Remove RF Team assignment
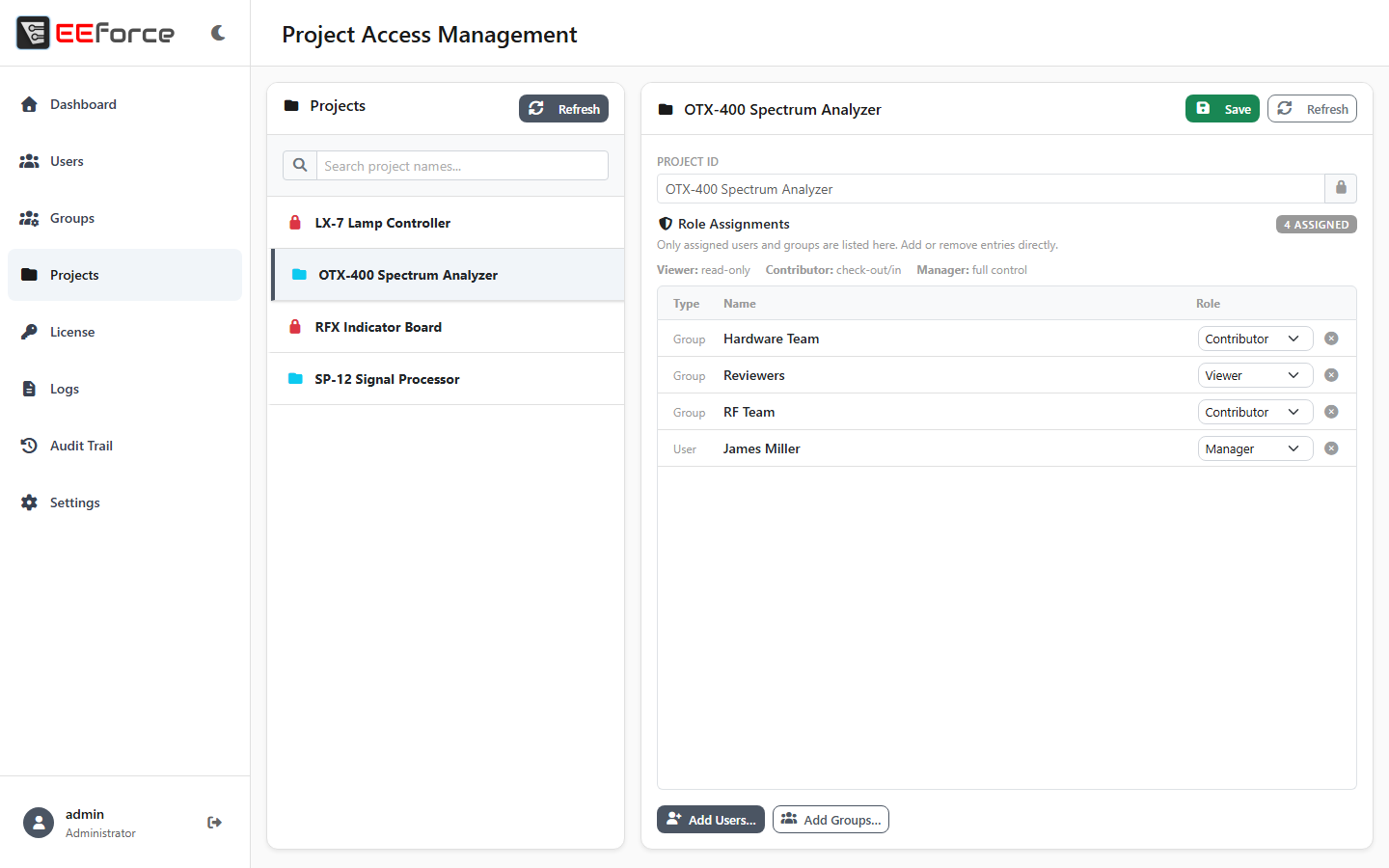 click(1331, 412)
